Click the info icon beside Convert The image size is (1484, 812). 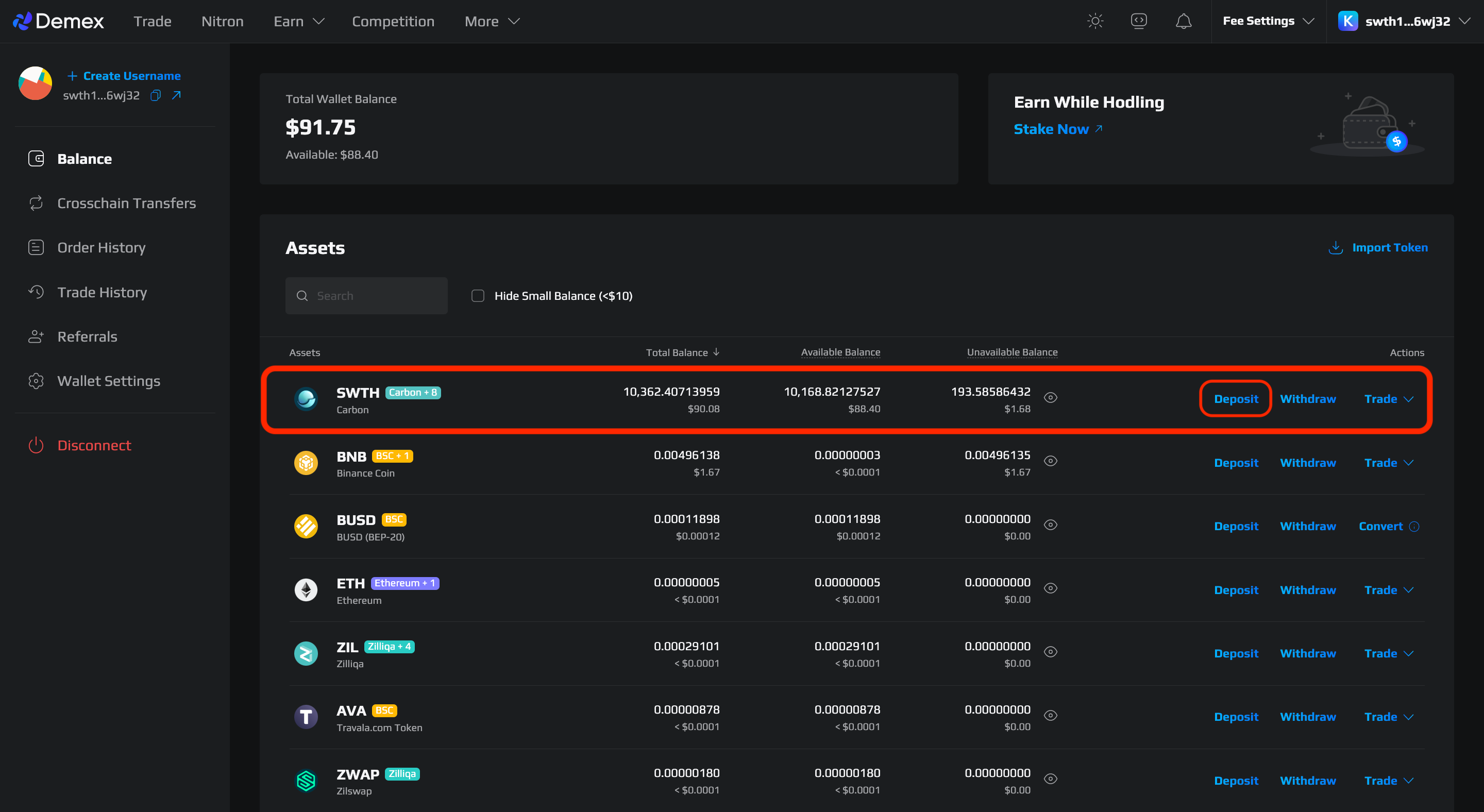[x=1414, y=527]
